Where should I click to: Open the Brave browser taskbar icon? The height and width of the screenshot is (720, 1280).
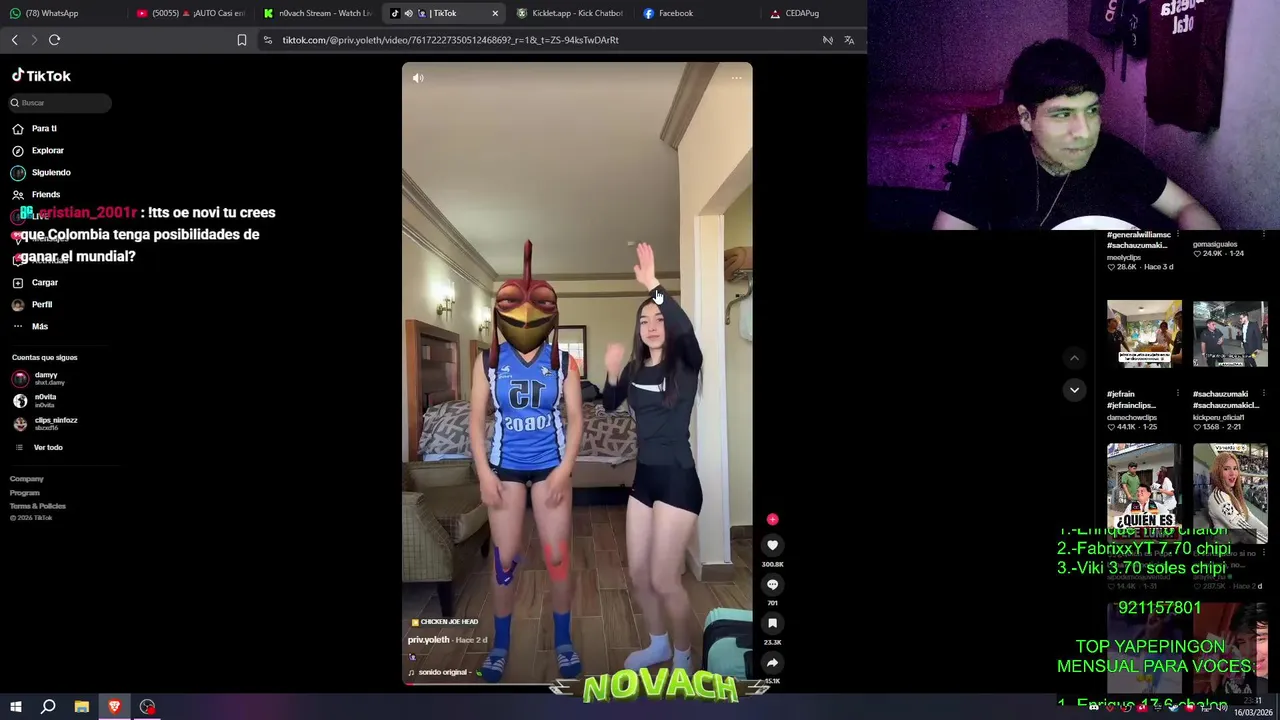coord(114,707)
